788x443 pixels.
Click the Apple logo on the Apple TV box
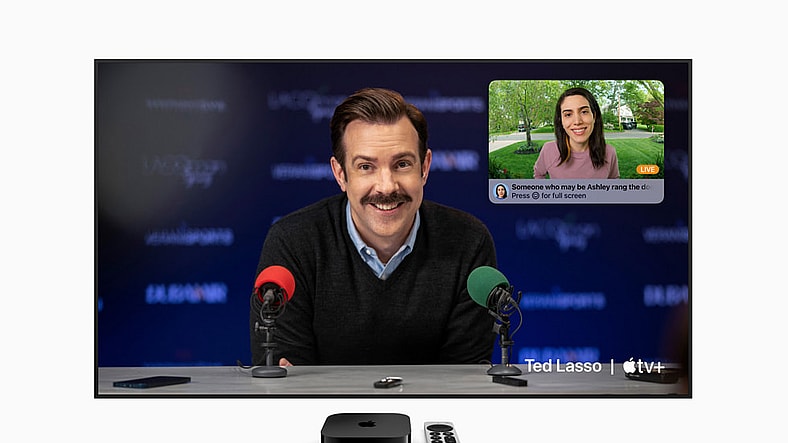pos(365,425)
